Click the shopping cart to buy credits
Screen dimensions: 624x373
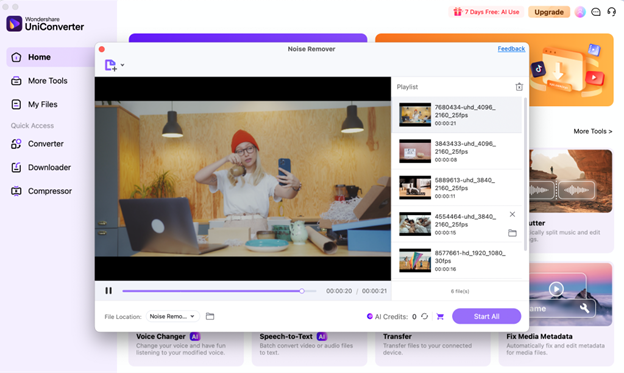click(x=440, y=316)
